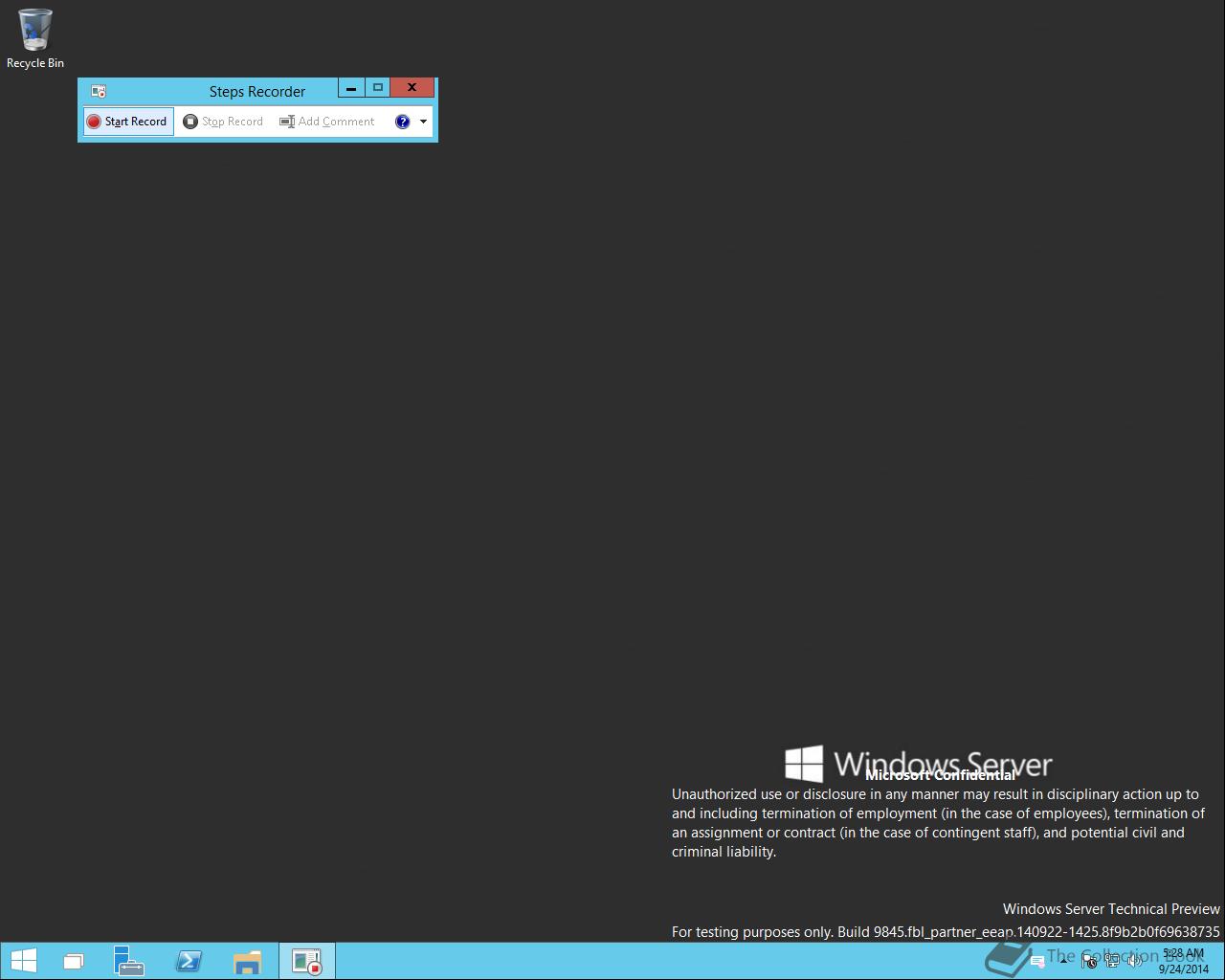Open Action Center flag icon
1225x980 pixels.
[1089, 961]
